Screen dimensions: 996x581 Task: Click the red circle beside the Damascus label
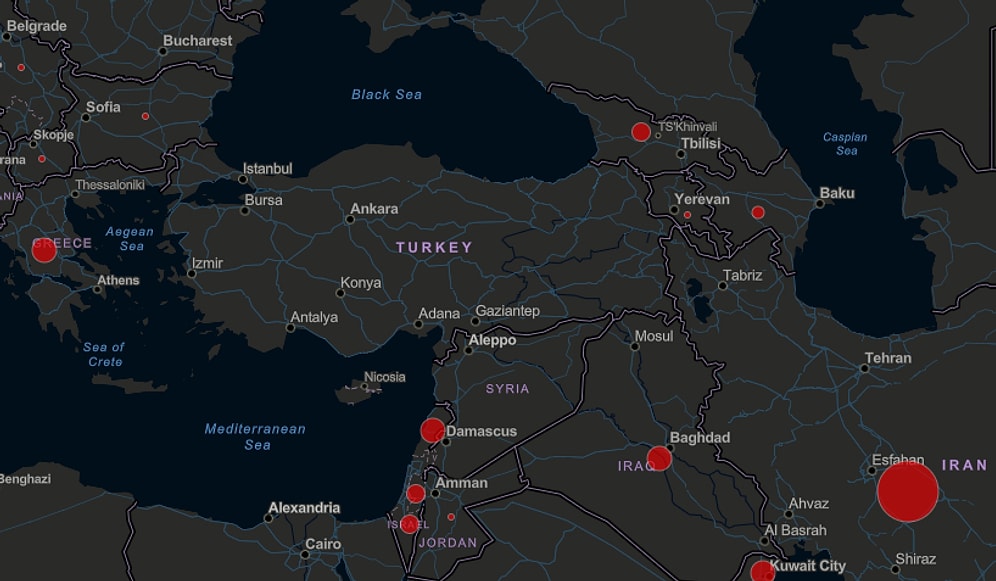click(432, 431)
